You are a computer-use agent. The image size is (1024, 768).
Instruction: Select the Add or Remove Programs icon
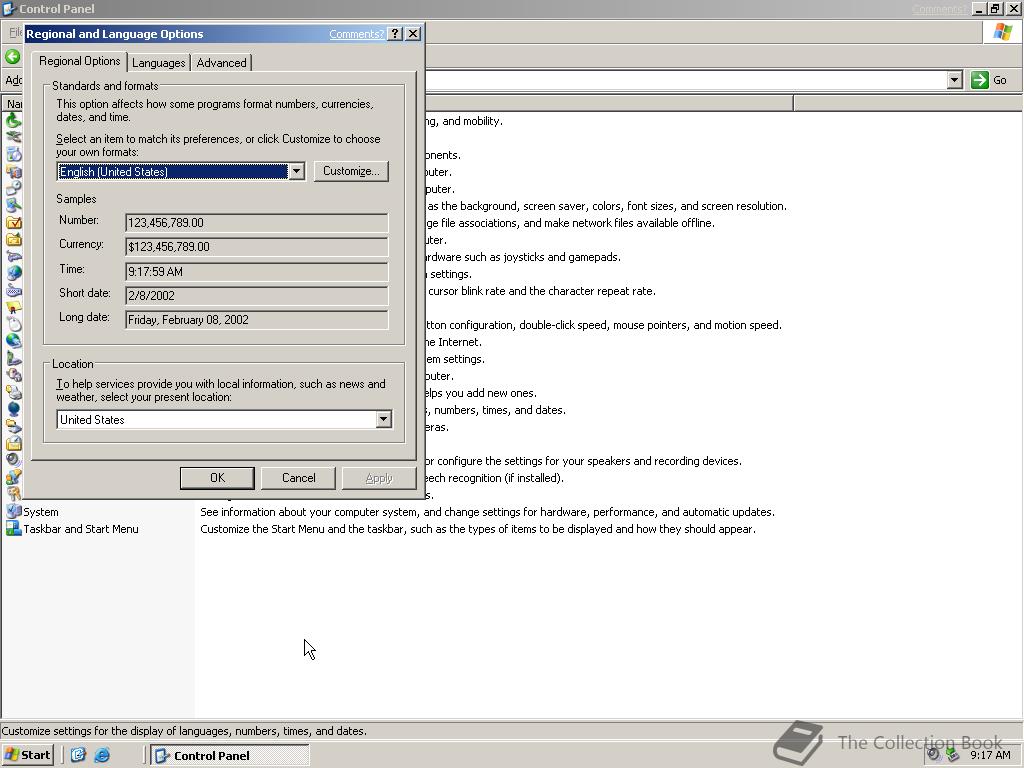(x=13, y=154)
